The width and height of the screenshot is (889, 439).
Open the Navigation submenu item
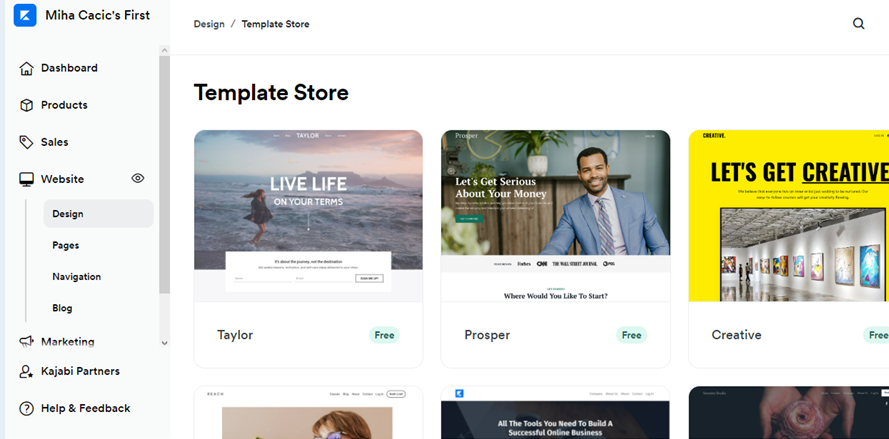[x=77, y=277]
